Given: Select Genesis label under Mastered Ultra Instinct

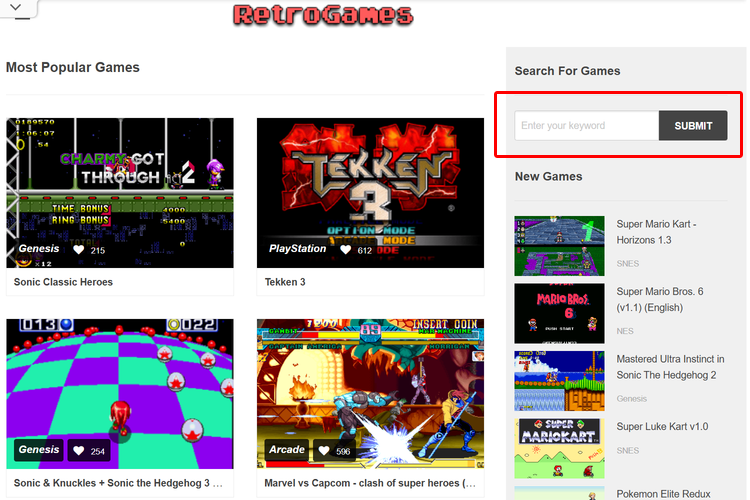Looking at the screenshot, I should tap(631, 399).
